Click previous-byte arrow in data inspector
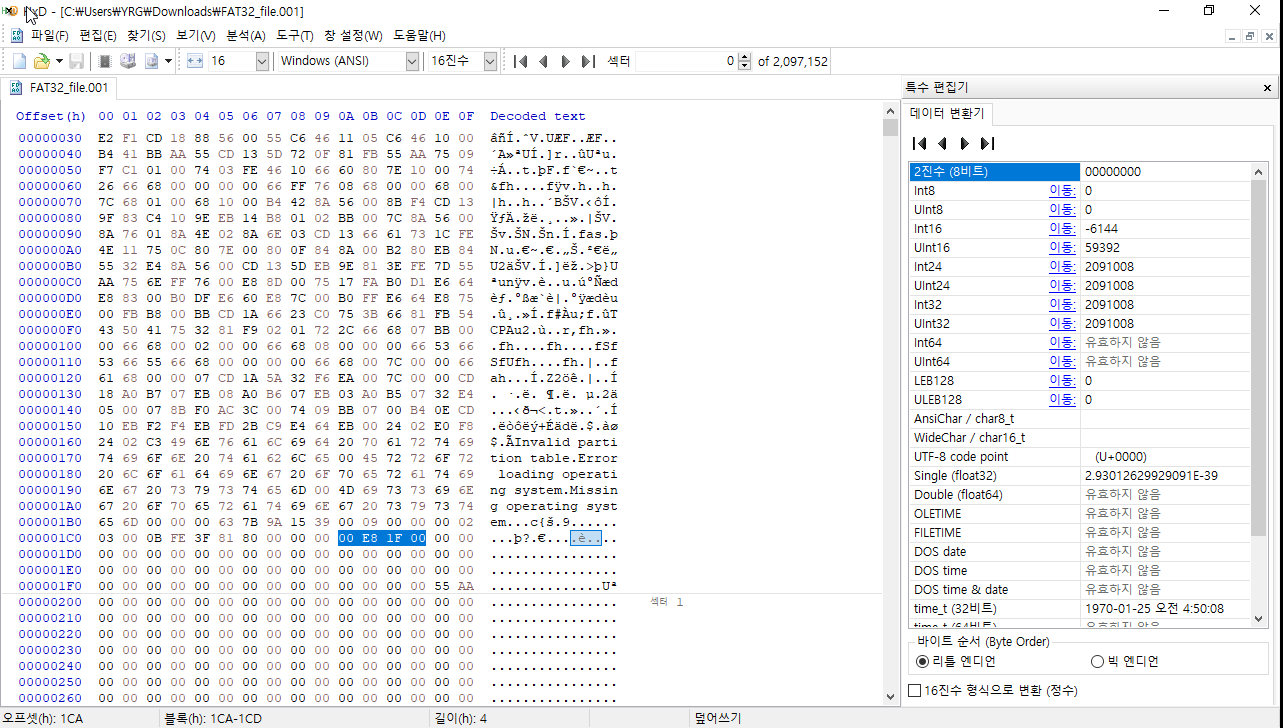 tap(942, 143)
